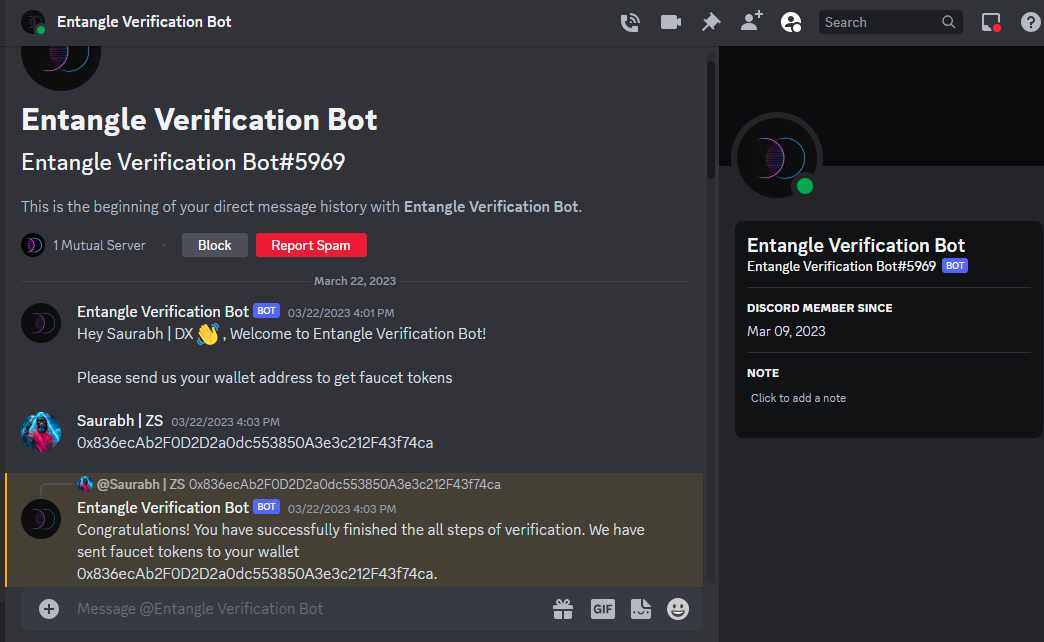
Task: Hide the user profile panel
Action: [791, 22]
